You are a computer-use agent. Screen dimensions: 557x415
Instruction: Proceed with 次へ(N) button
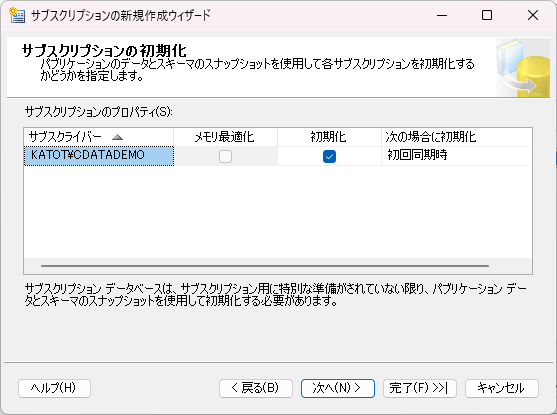click(337, 388)
